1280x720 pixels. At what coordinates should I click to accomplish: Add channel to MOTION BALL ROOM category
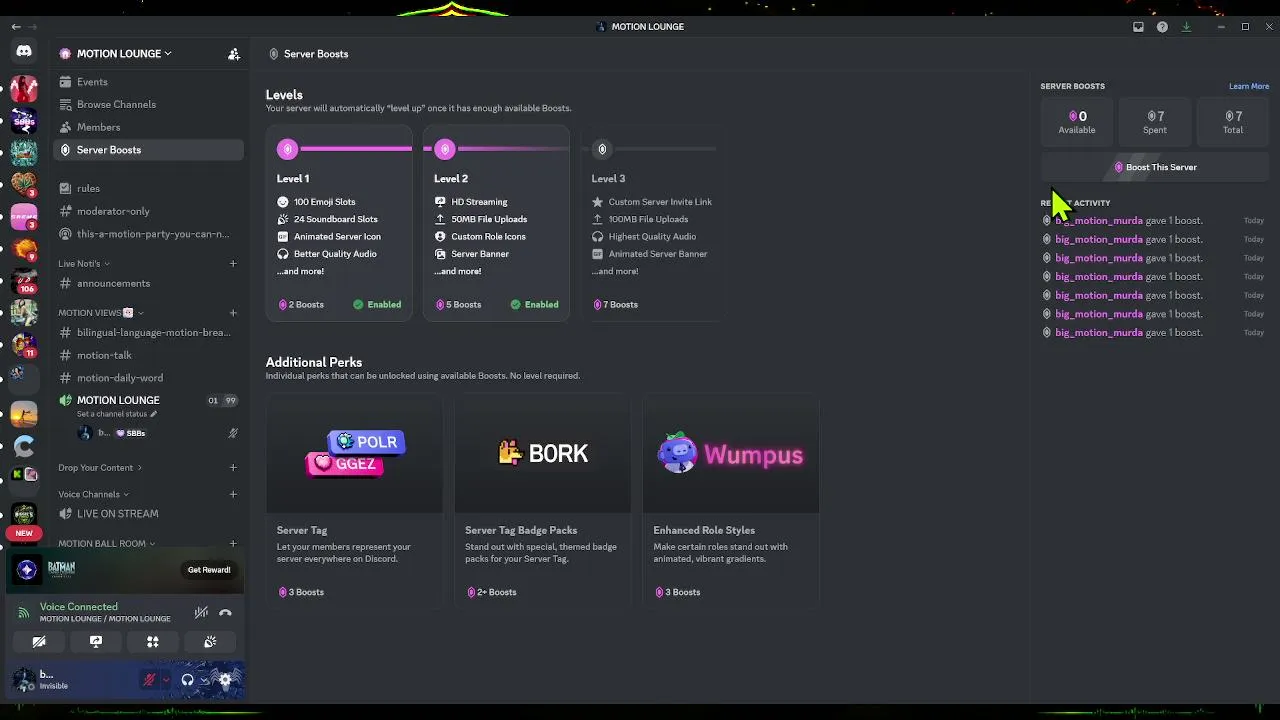tap(233, 544)
